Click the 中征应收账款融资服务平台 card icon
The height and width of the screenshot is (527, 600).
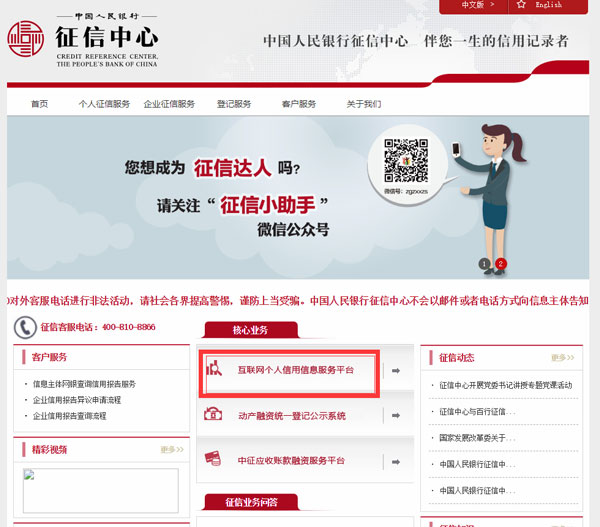212,459
